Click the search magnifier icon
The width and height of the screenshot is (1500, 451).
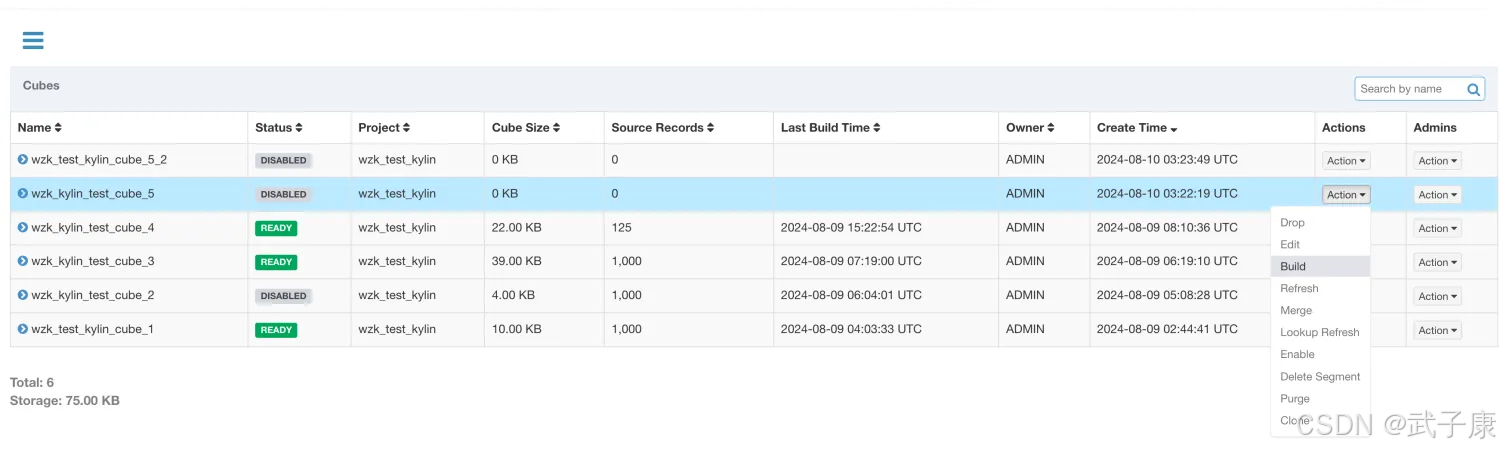[1473, 89]
